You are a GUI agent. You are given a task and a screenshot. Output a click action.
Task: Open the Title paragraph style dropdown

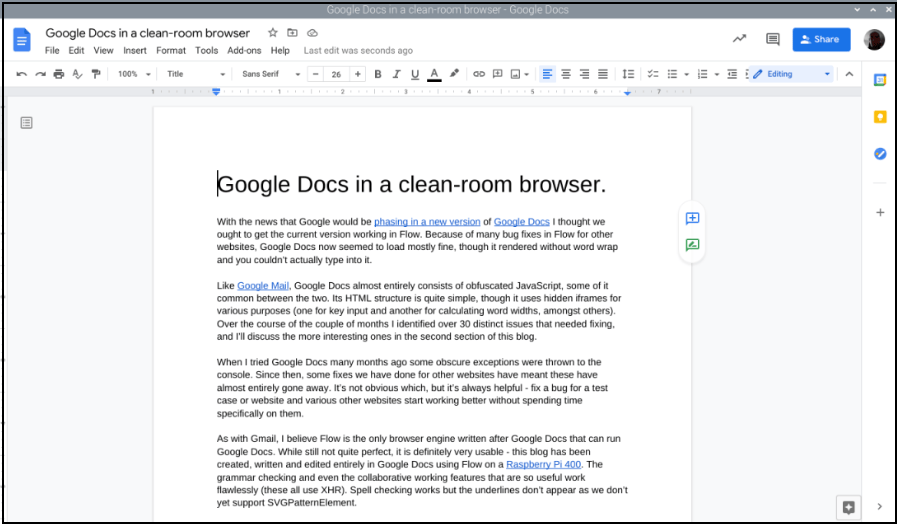pos(196,74)
